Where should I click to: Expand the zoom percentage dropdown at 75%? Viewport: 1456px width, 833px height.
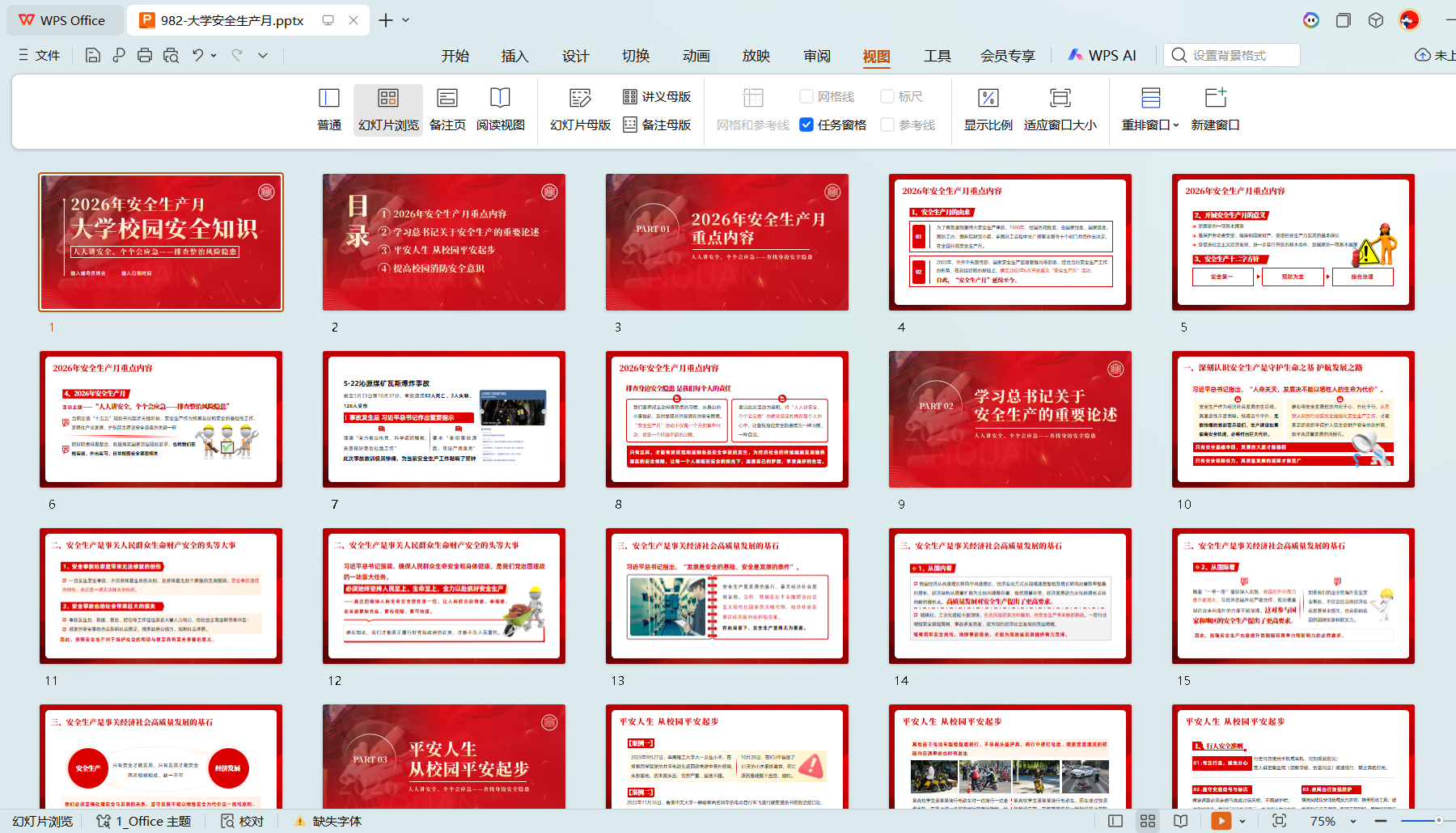pyautogui.click(x=1352, y=821)
